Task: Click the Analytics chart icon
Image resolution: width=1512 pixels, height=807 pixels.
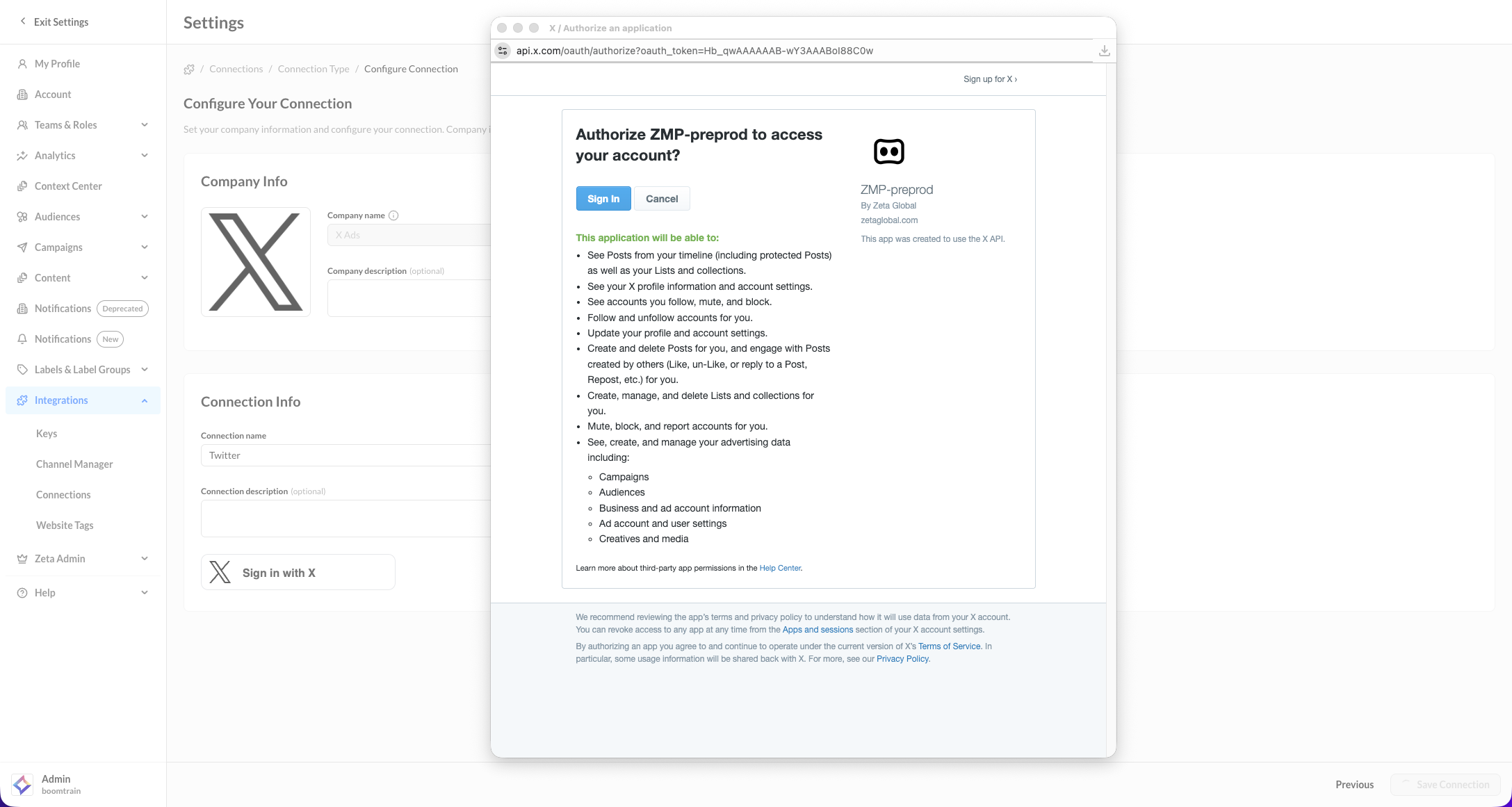Action: 22,156
